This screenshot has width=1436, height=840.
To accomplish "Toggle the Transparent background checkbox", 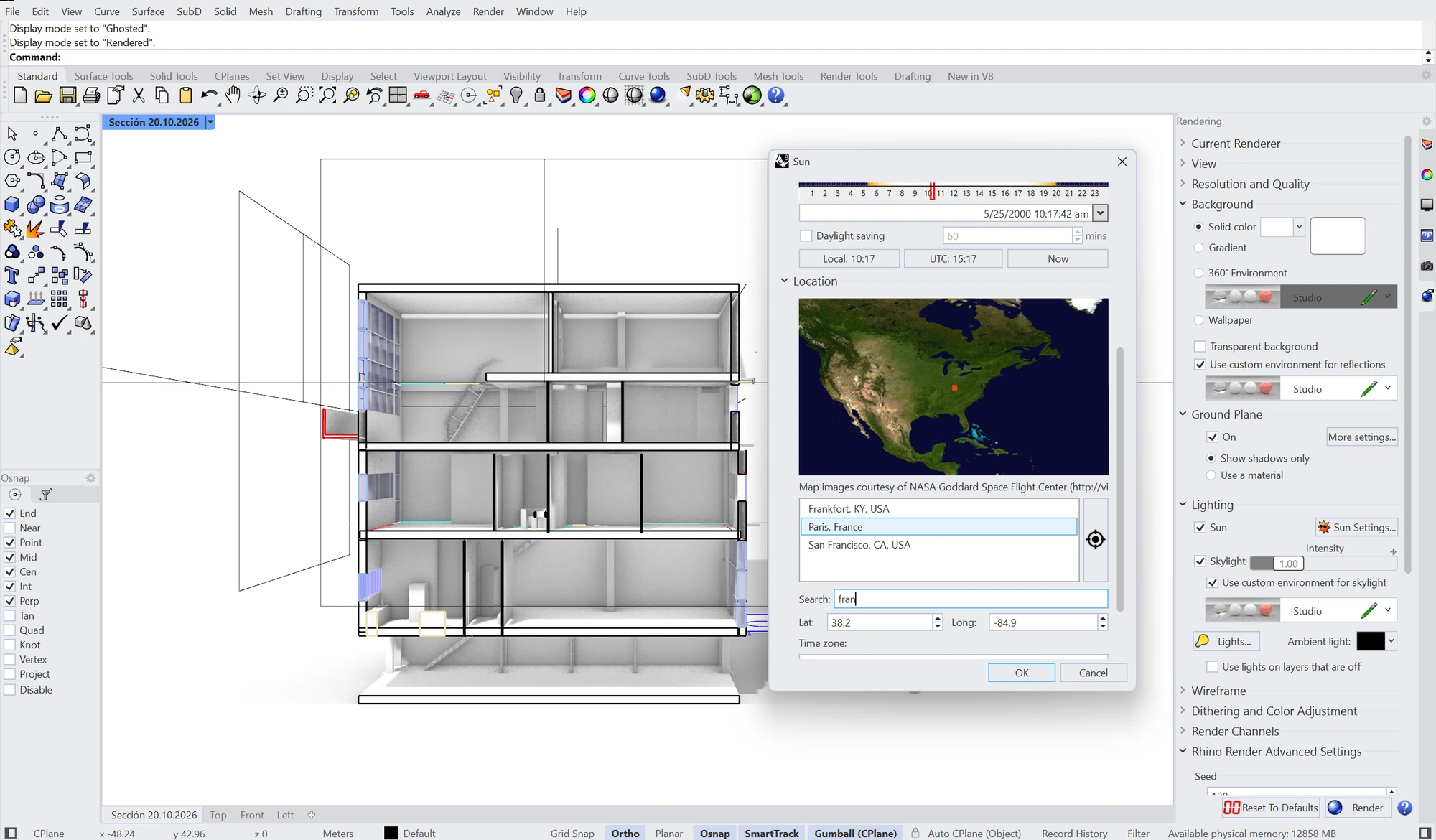I will tap(1199, 346).
